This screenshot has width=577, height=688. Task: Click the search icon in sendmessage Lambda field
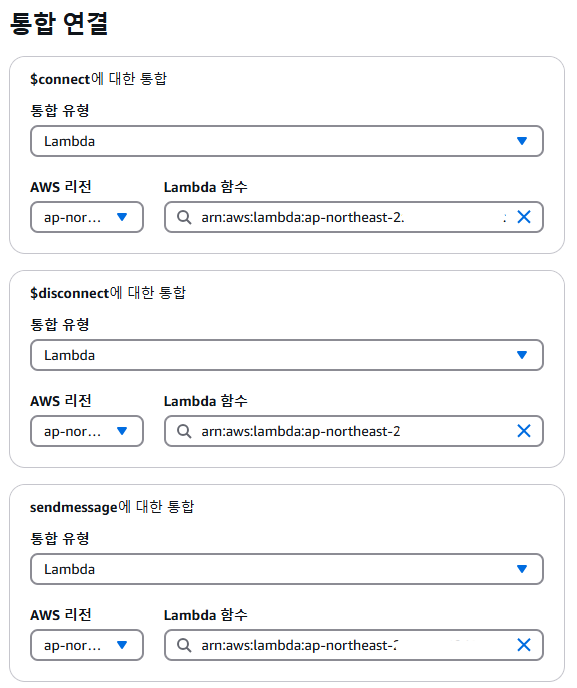coord(184,645)
